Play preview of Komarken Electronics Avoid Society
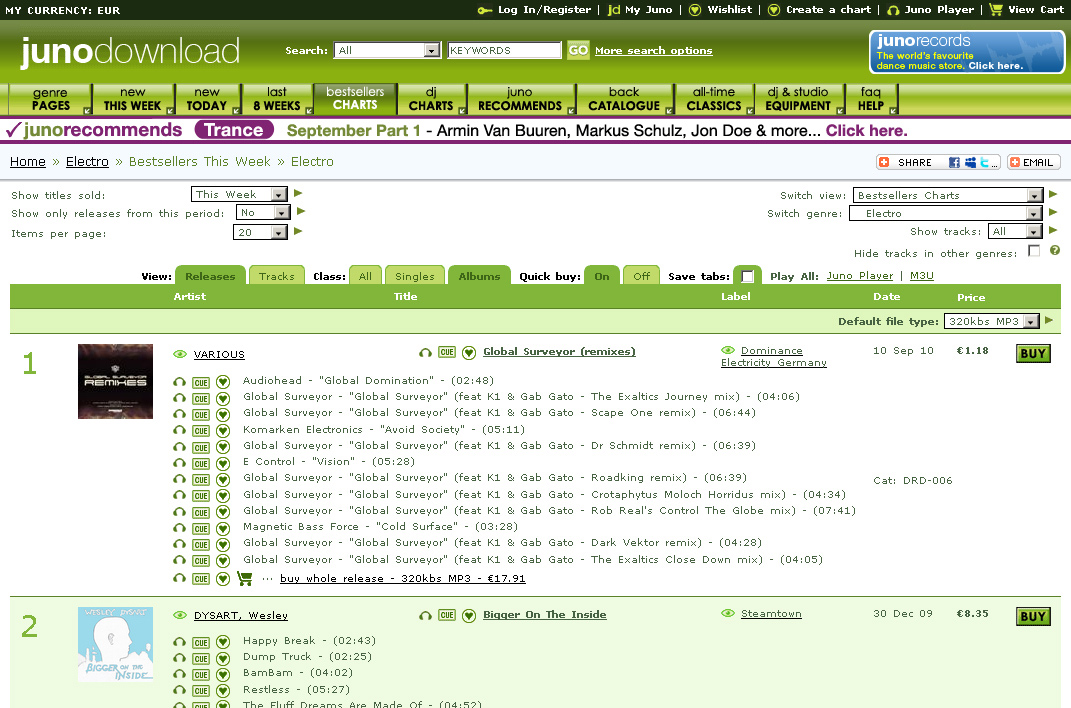1071x708 pixels. pos(179,430)
